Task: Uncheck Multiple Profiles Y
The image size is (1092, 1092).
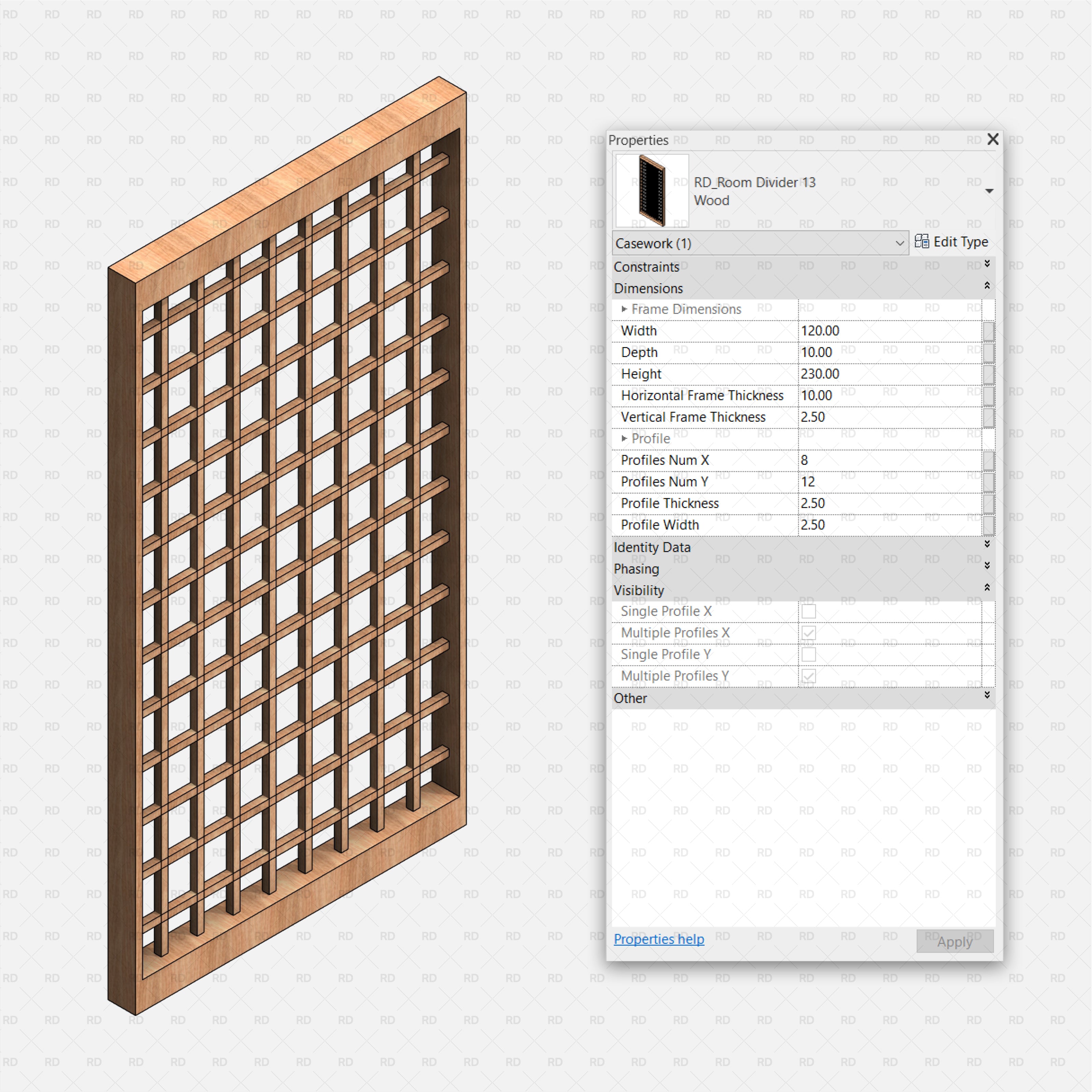Action: (x=808, y=676)
